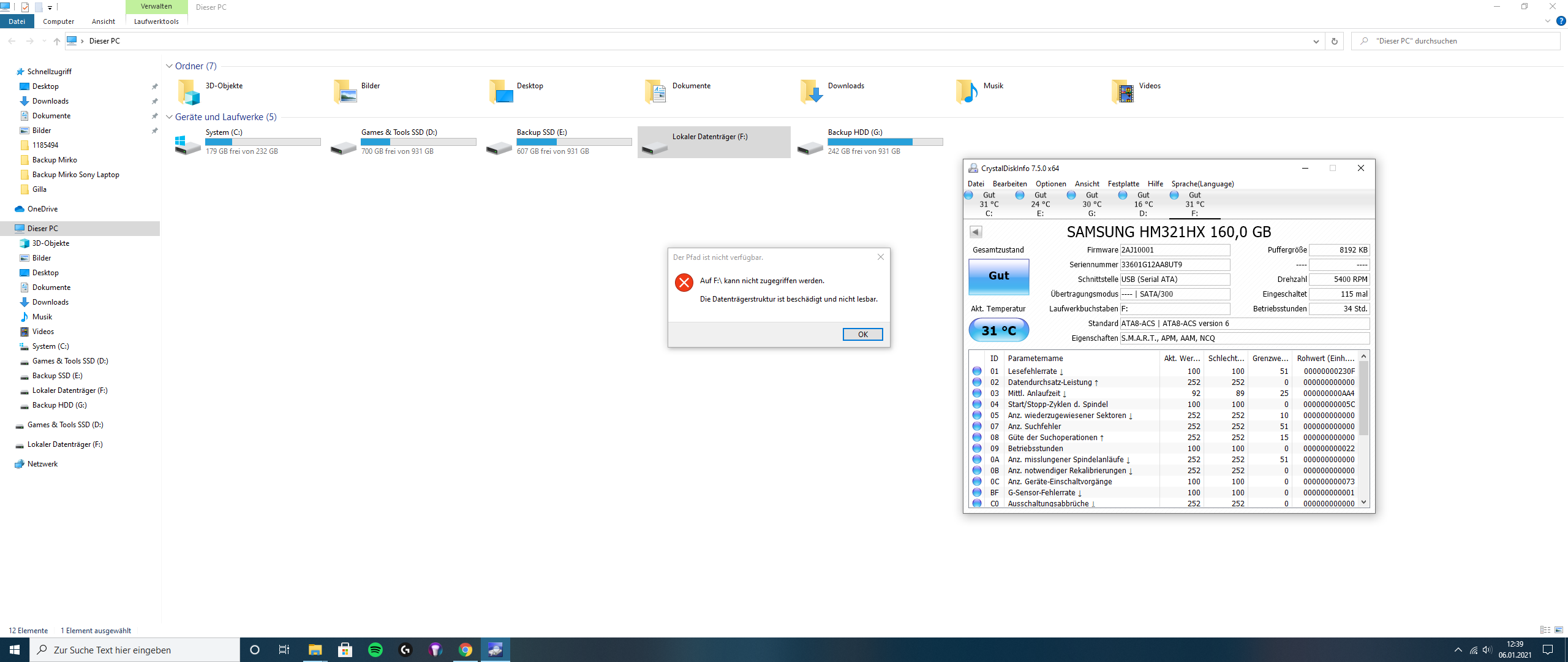1568x662 pixels.
Task: Click the Task View taskbar icon
Action: coord(284,650)
